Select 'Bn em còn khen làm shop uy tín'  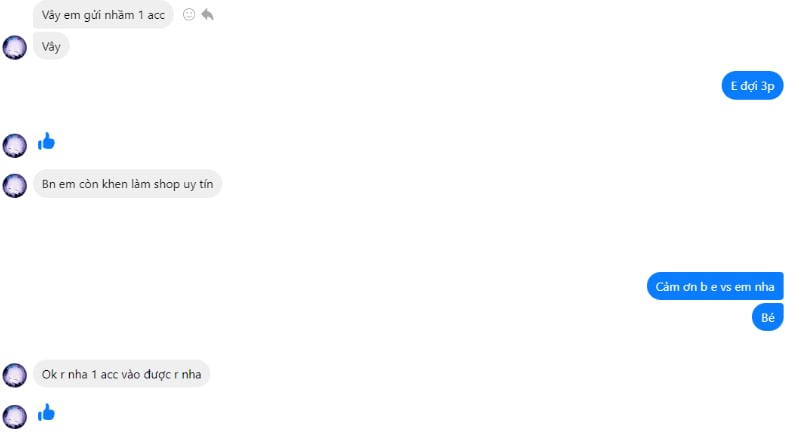pyautogui.click(x=127, y=184)
